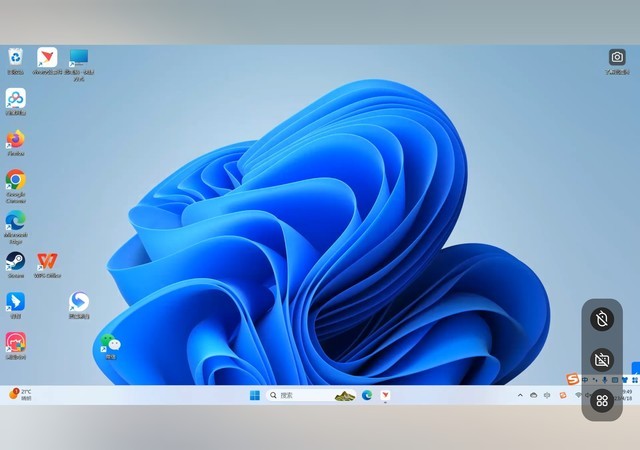Launch Google Chrome from the desktop
The image size is (640, 450).
[16, 186]
